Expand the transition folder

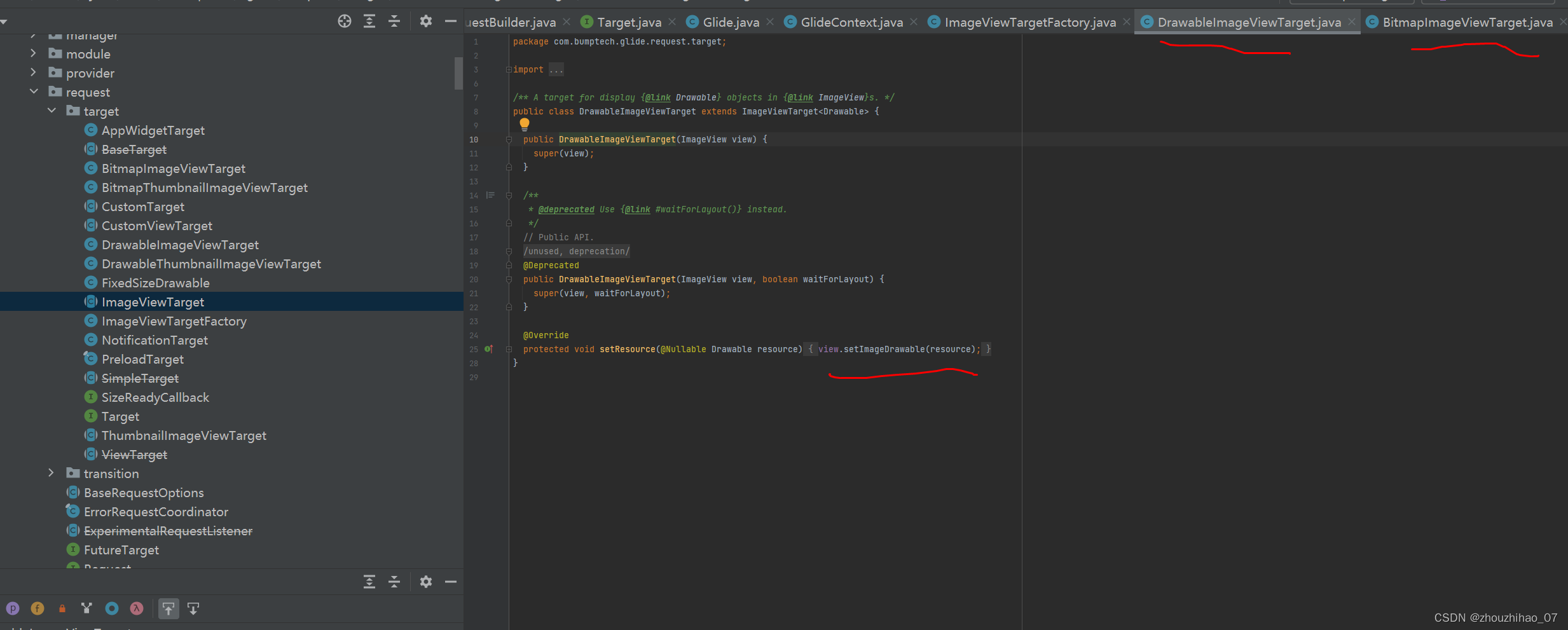click(51, 474)
